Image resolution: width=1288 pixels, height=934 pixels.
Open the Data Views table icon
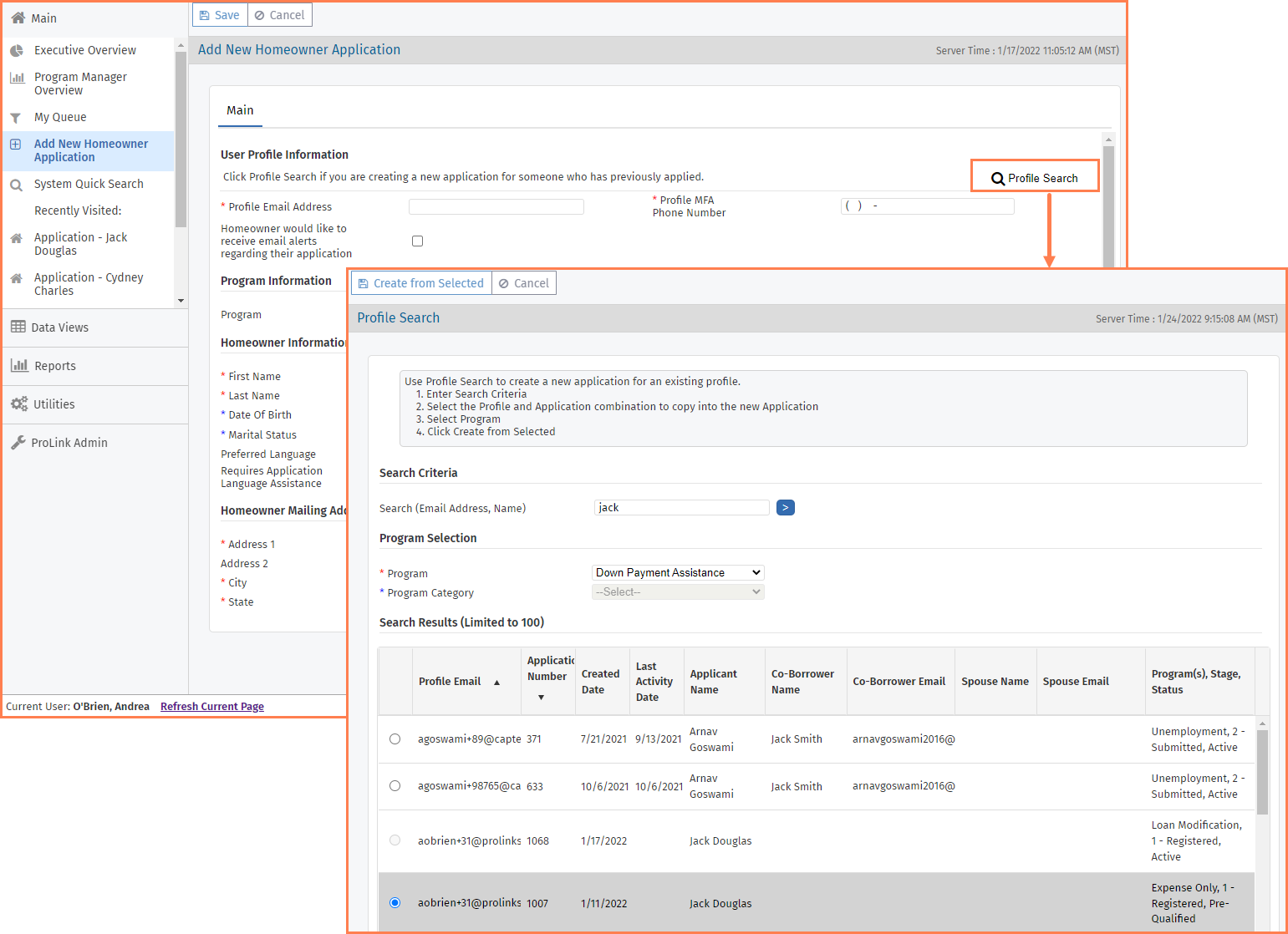(x=18, y=327)
